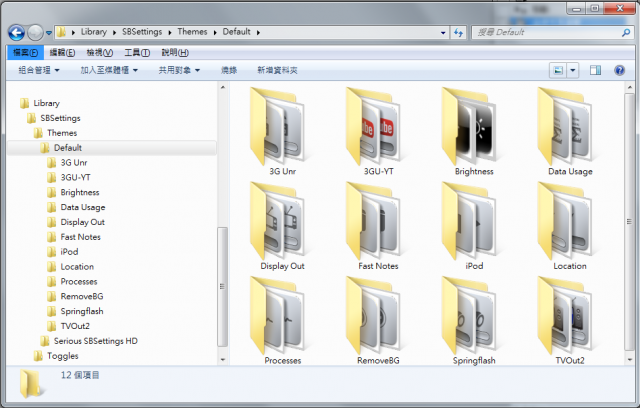Image resolution: width=640 pixels, height=408 pixels.
Task: Click the greyed Forward navigation arrow
Action: [35, 32]
